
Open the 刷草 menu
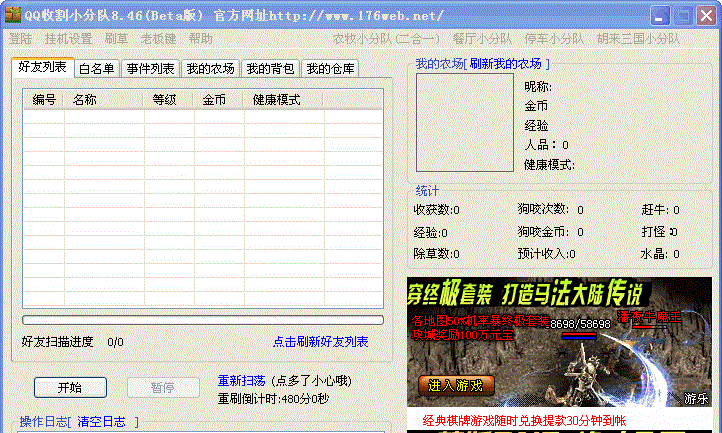click(x=116, y=39)
